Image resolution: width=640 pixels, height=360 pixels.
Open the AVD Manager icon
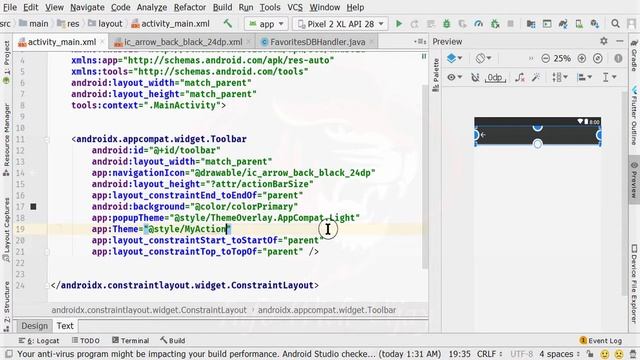point(579,24)
